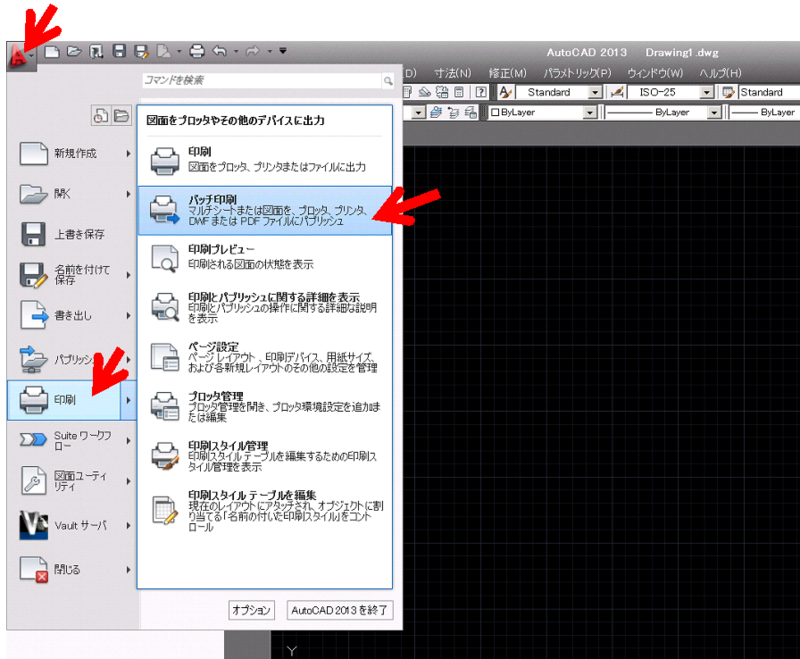Click the Layer Previous icon
Viewport: 800px width, 659px height.
[x=453, y=112]
